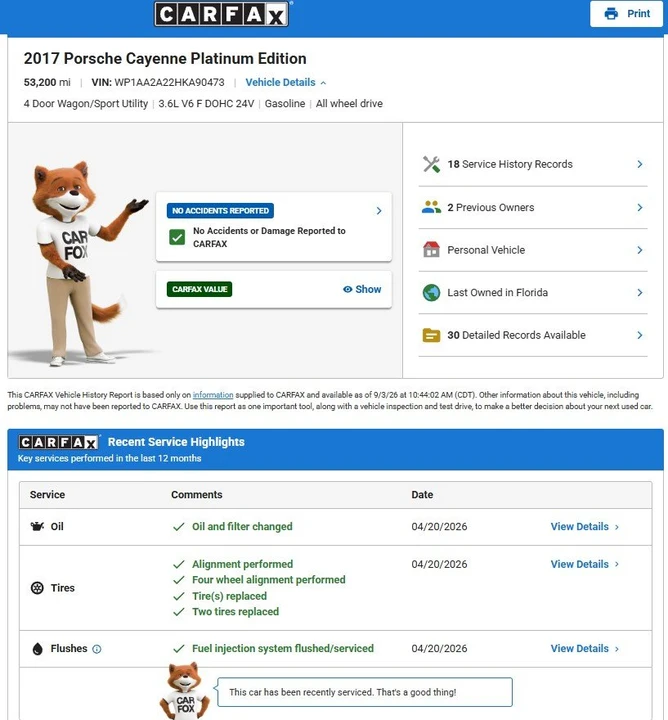Click Fuel injection system flushed checkmark

tap(179, 648)
